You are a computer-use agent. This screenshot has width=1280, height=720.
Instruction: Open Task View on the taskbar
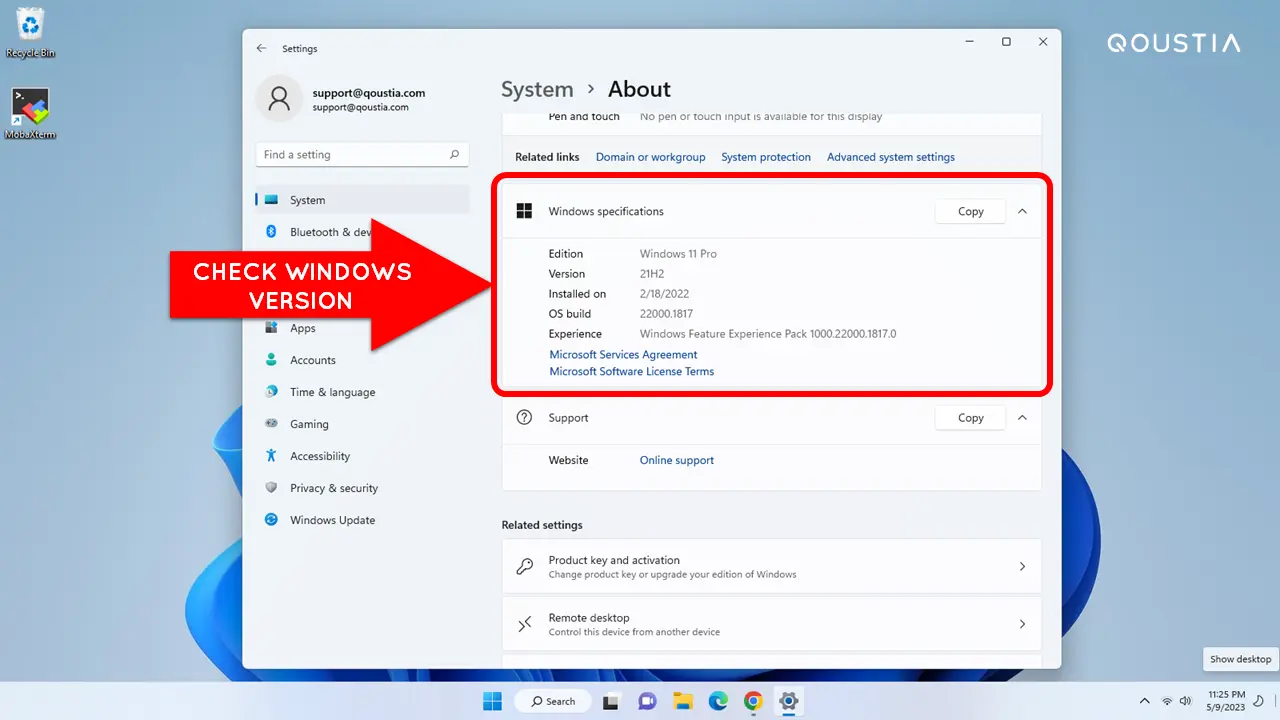610,701
